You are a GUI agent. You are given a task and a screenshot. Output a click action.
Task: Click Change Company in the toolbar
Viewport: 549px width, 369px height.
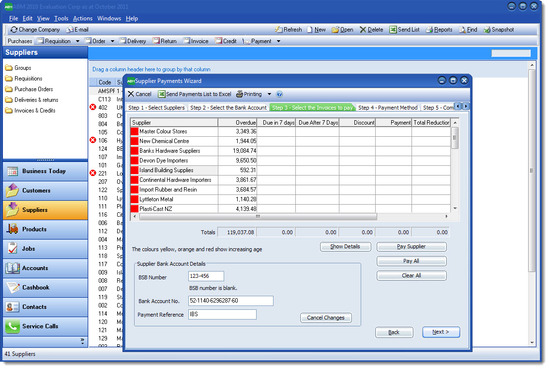point(35,30)
